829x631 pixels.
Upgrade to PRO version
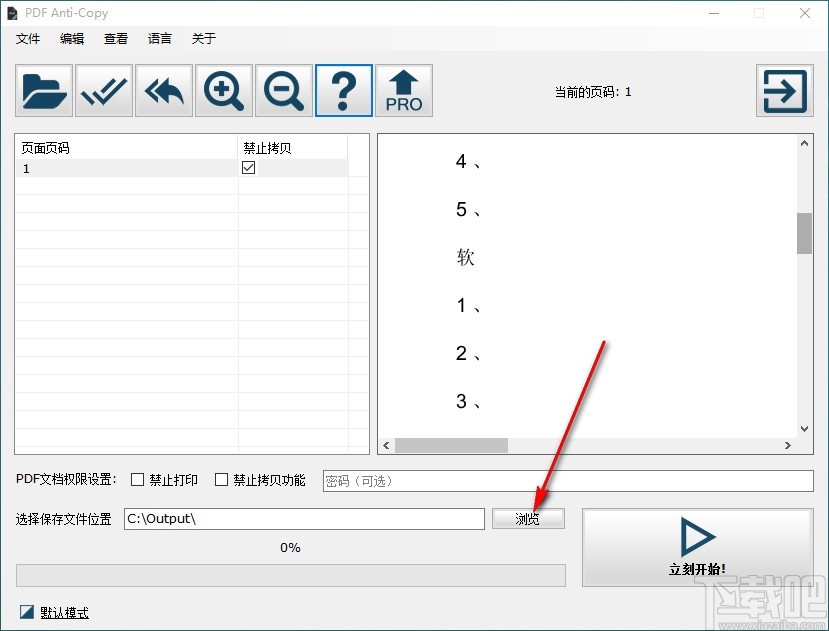coord(404,90)
